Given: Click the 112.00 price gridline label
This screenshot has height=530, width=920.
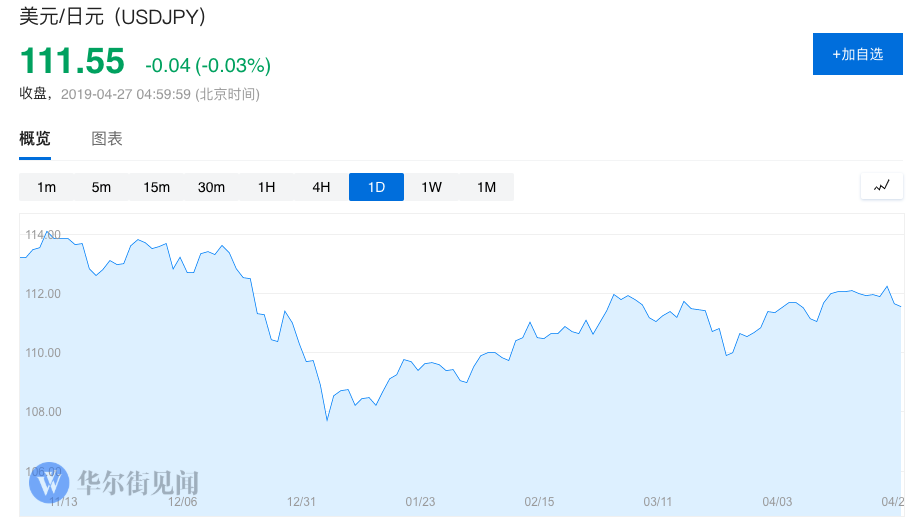Looking at the screenshot, I should click(x=44, y=294).
